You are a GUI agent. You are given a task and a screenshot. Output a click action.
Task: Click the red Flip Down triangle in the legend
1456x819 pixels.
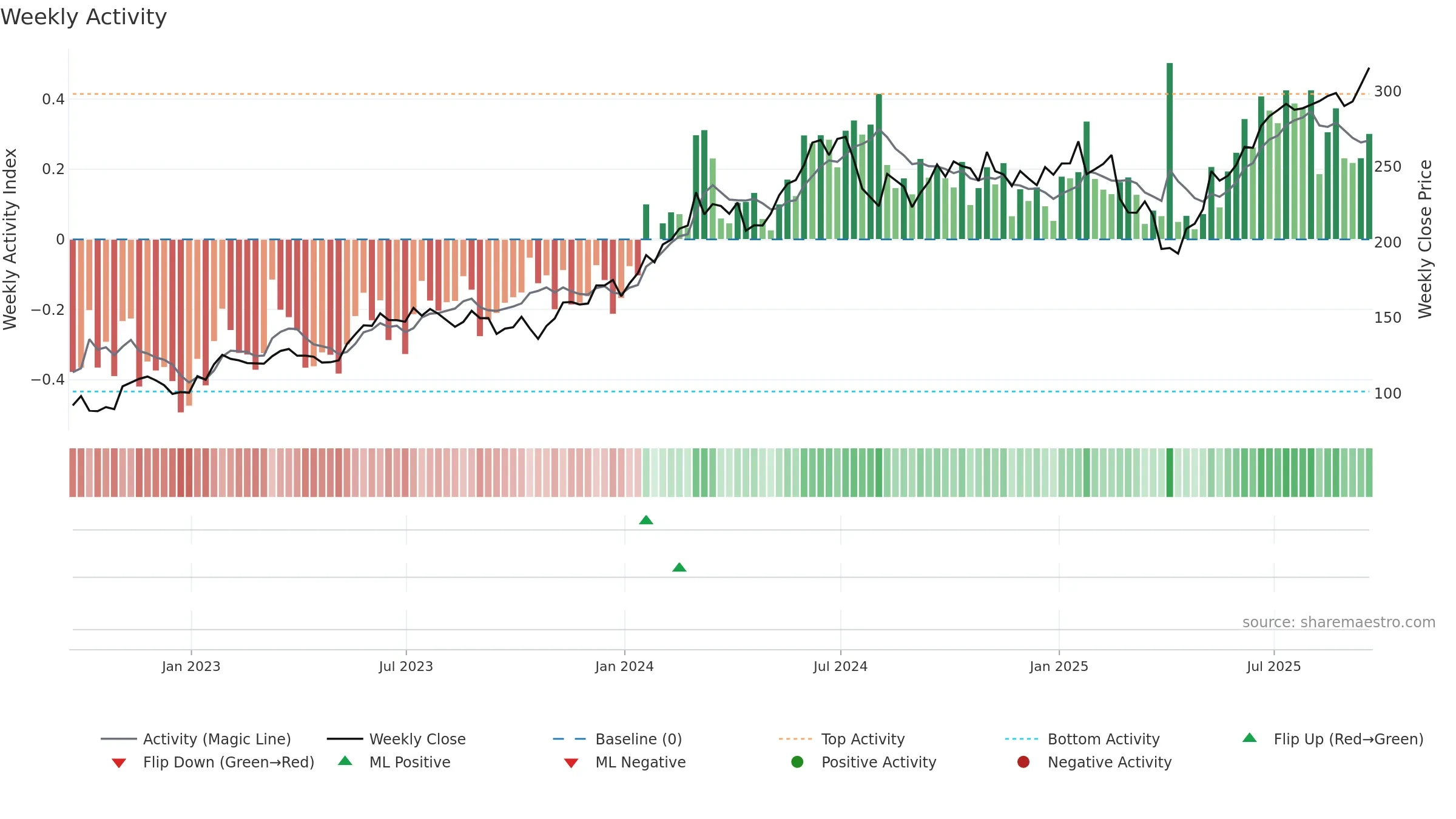tap(119, 763)
